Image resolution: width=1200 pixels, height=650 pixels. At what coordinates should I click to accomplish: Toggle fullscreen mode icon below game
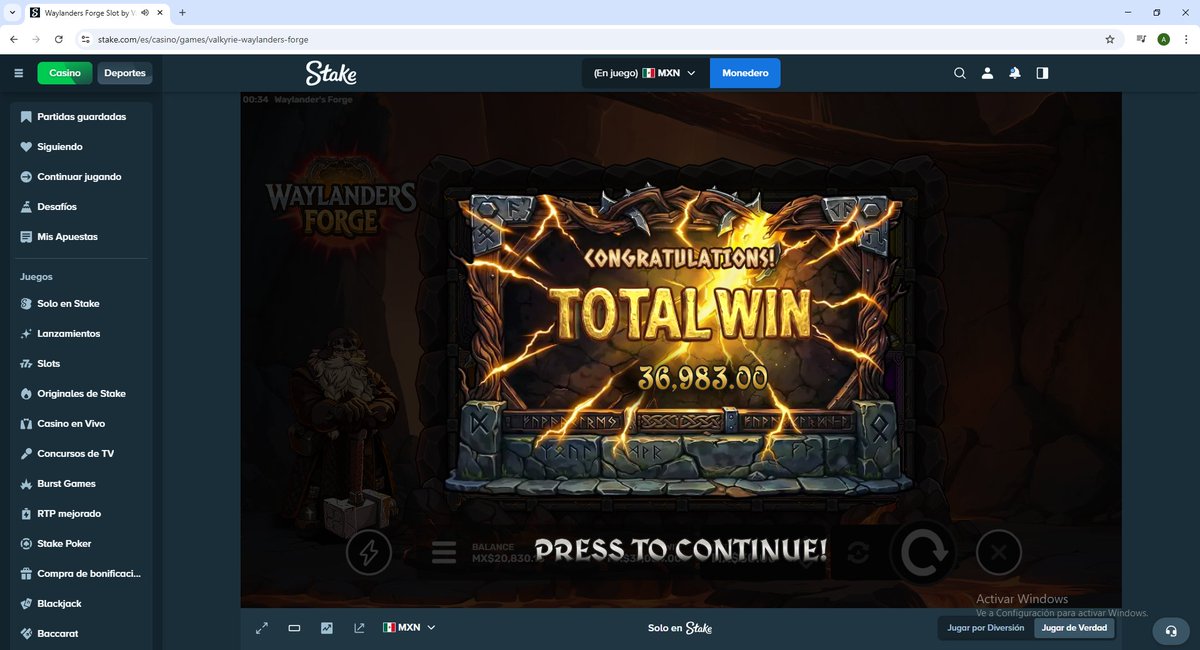pyautogui.click(x=262, y=628)
